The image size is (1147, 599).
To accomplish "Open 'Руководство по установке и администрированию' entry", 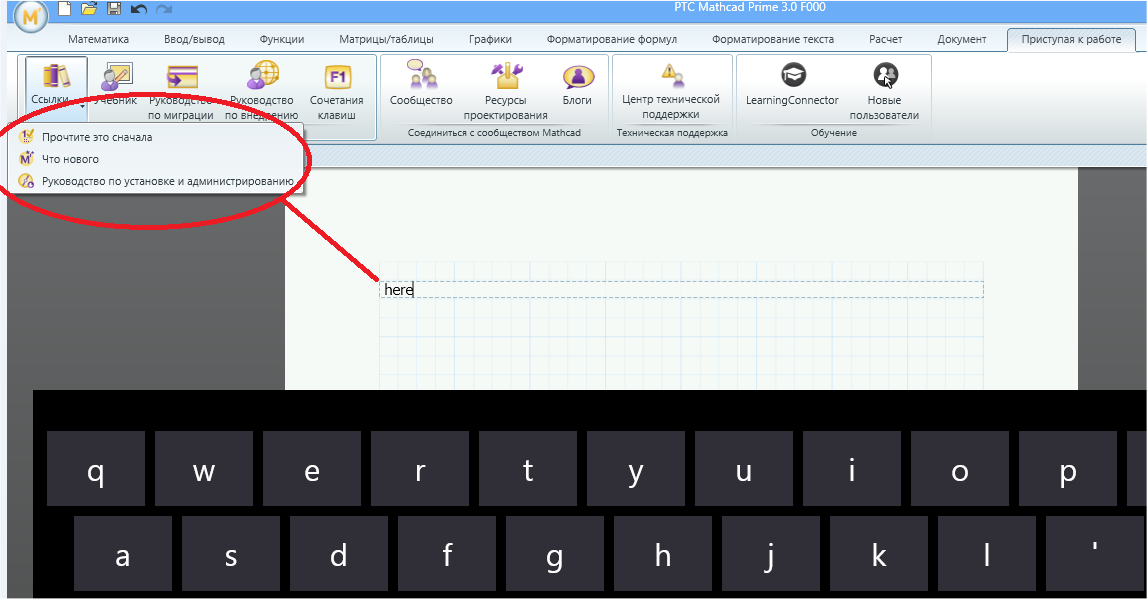I will 155,181.
